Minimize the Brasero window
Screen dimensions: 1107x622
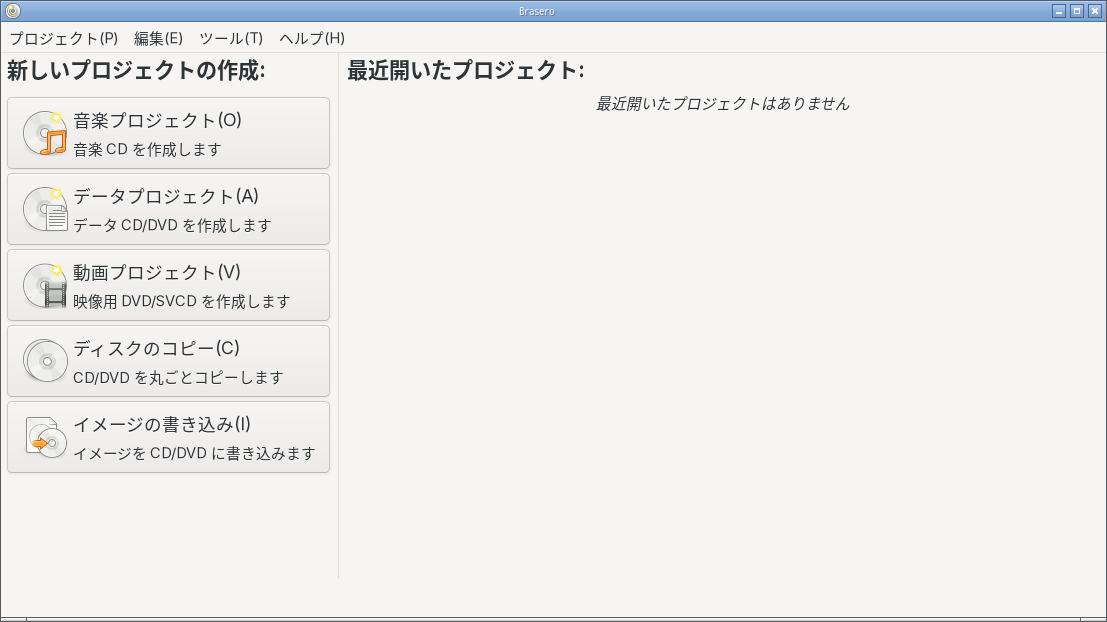coord(1059,11)
